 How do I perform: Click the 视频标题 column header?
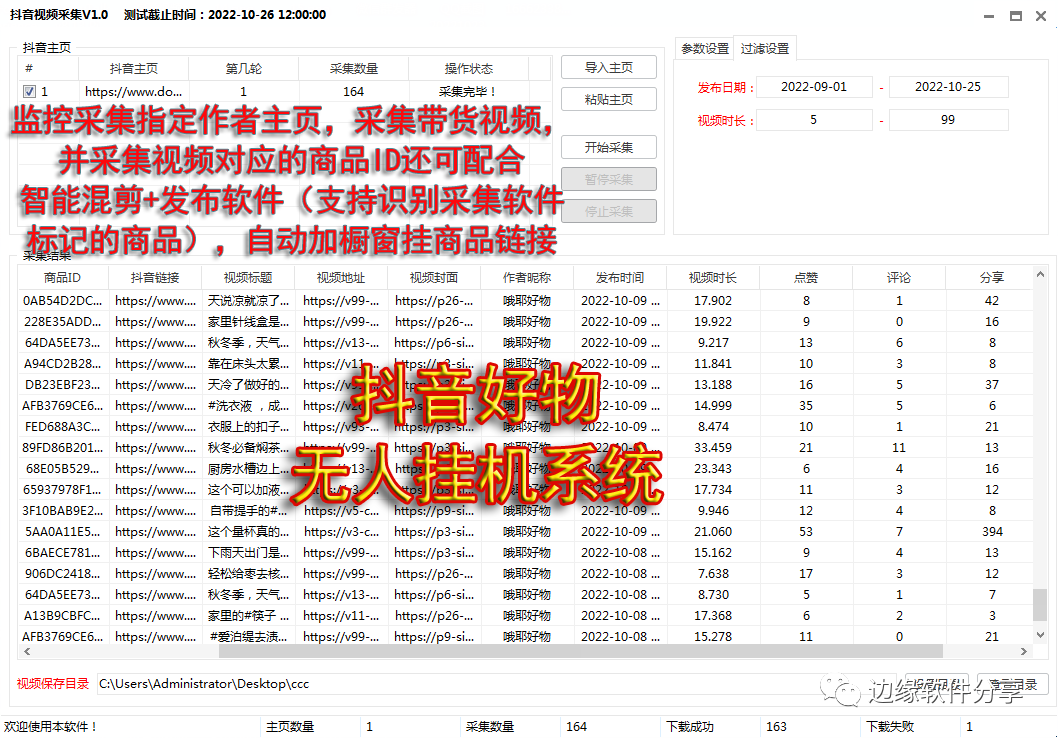click(x=248, y=277)
